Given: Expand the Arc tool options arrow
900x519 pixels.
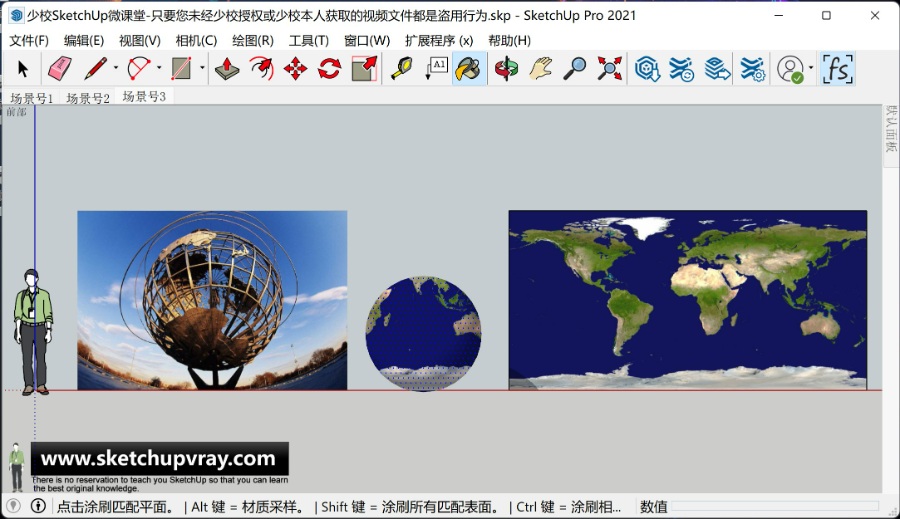Looking at the screenshot, I should (x=159, y=68).
